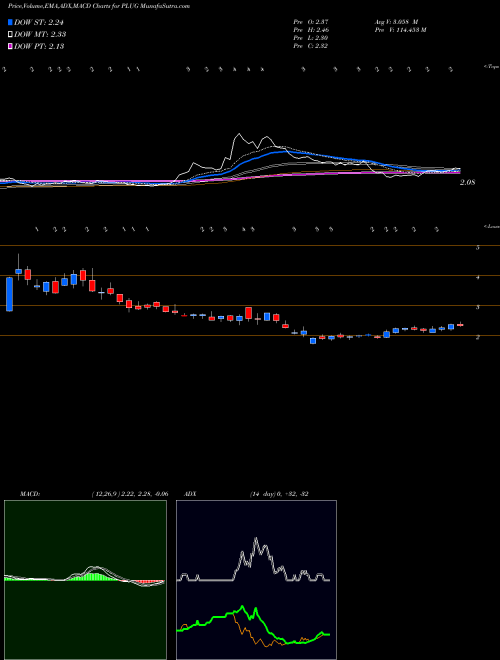500x660 pixels.
Task: Click the 'Pre C: 2.32' close value
Action: pyautogui.click(x=311, y=46)
